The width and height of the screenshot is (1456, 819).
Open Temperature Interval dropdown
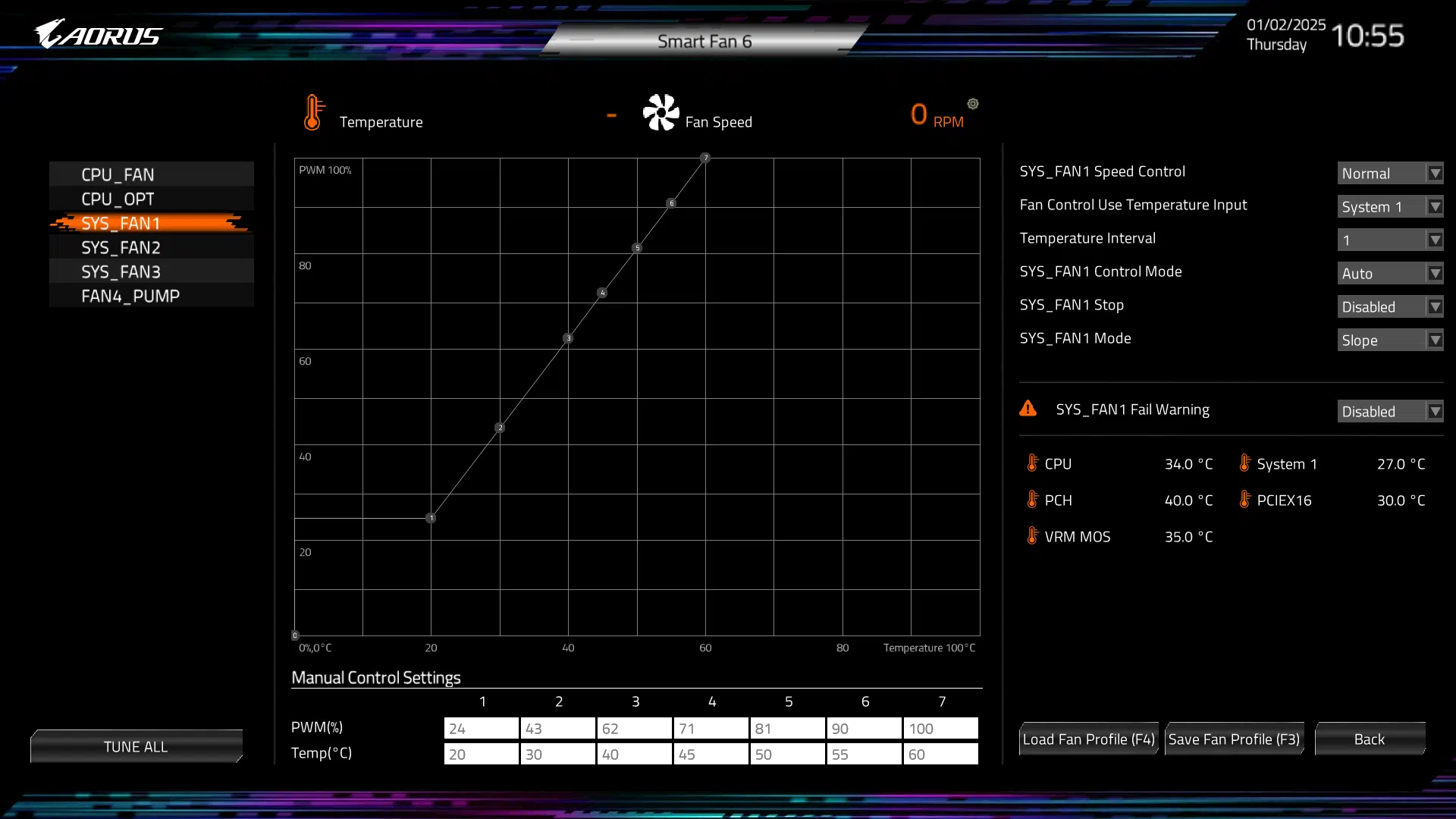pyautogui.click(x=1390, y=240)
